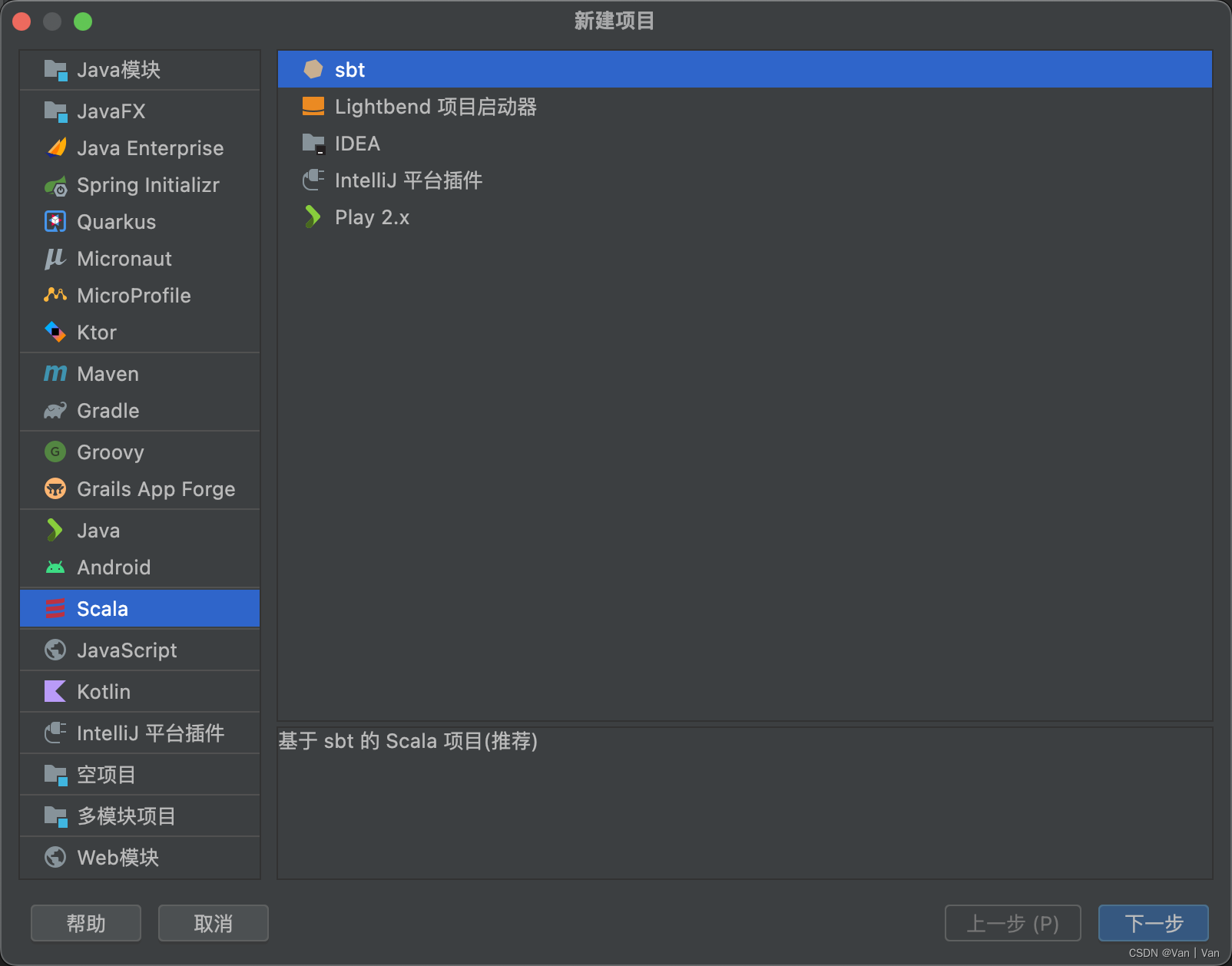This screenshot has height=966, width=1232.
Task: Click the 多模块项目 folder icon
Action: [x=56, y=816]
